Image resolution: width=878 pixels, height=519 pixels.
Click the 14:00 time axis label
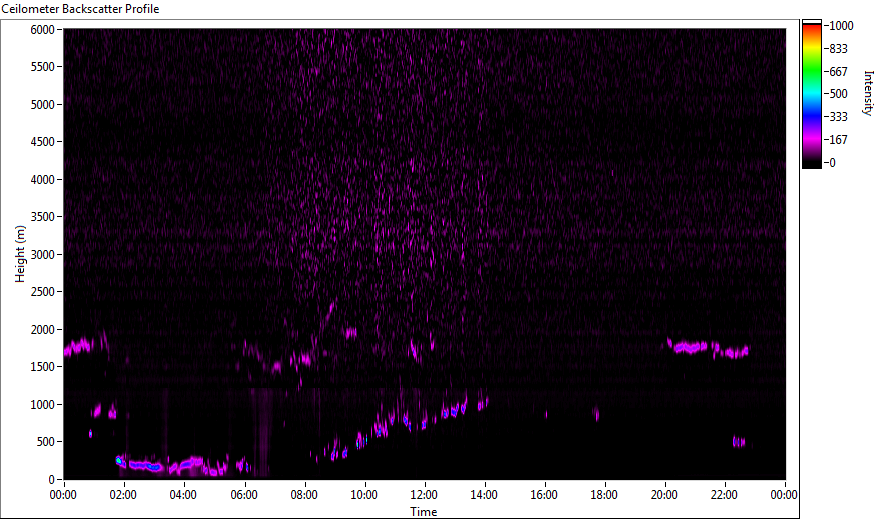pos(484,495)
